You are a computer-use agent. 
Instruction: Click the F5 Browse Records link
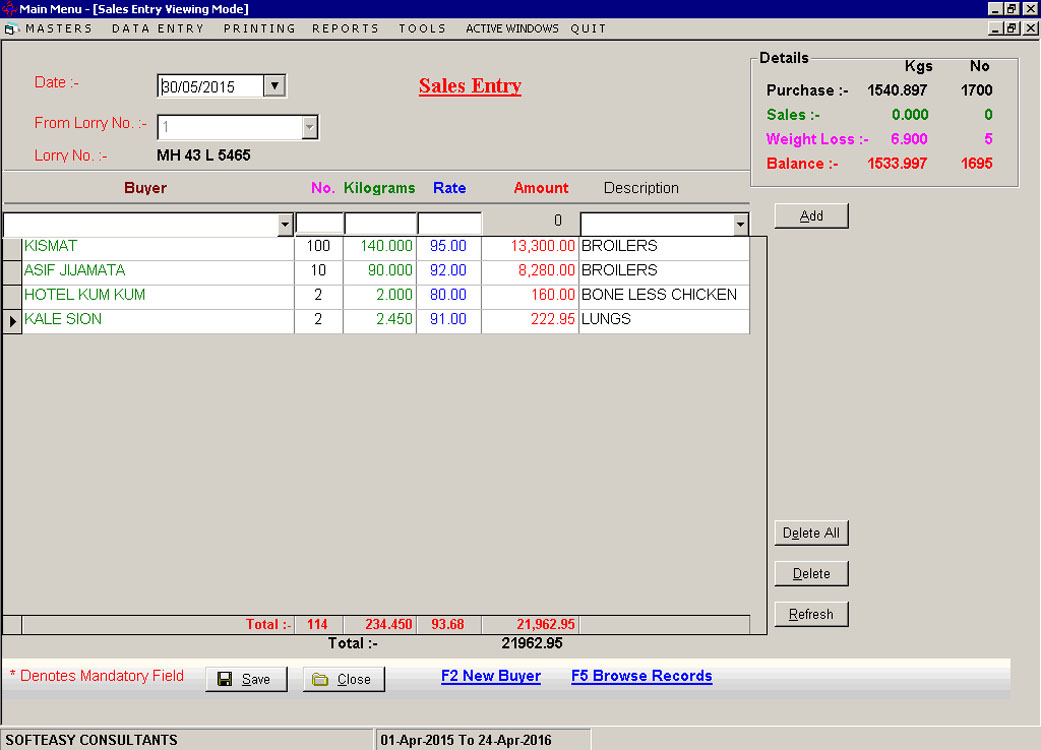(641, 676)
